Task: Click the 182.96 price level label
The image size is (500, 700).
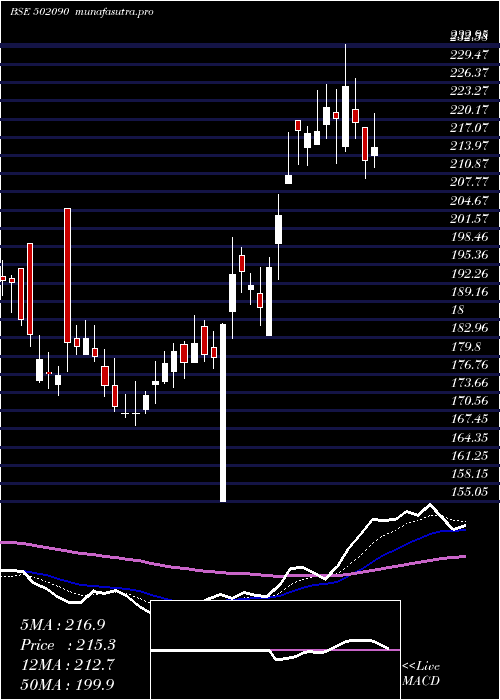Action: 470,329
